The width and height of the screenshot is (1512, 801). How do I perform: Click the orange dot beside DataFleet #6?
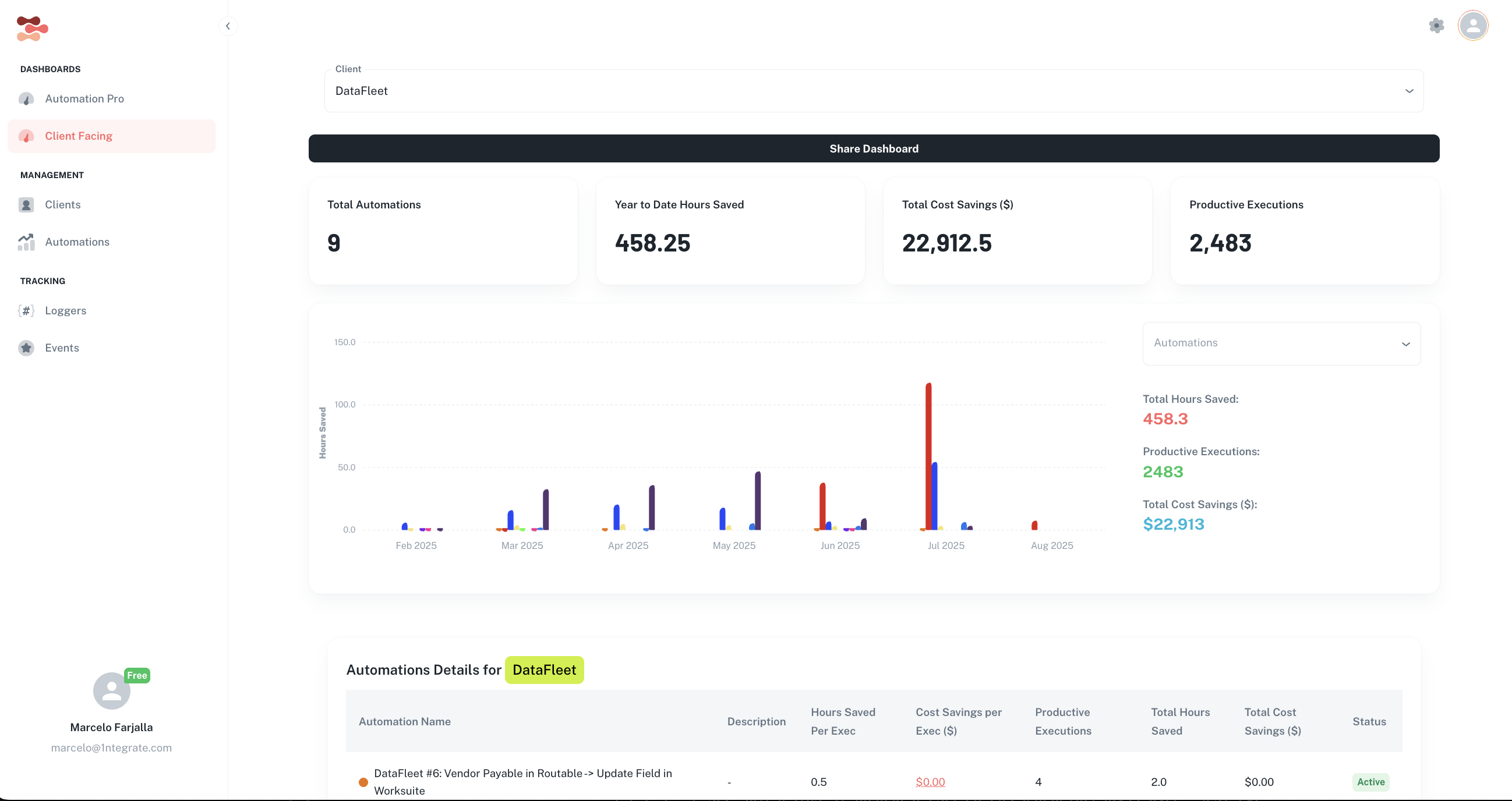coord(363,782)
